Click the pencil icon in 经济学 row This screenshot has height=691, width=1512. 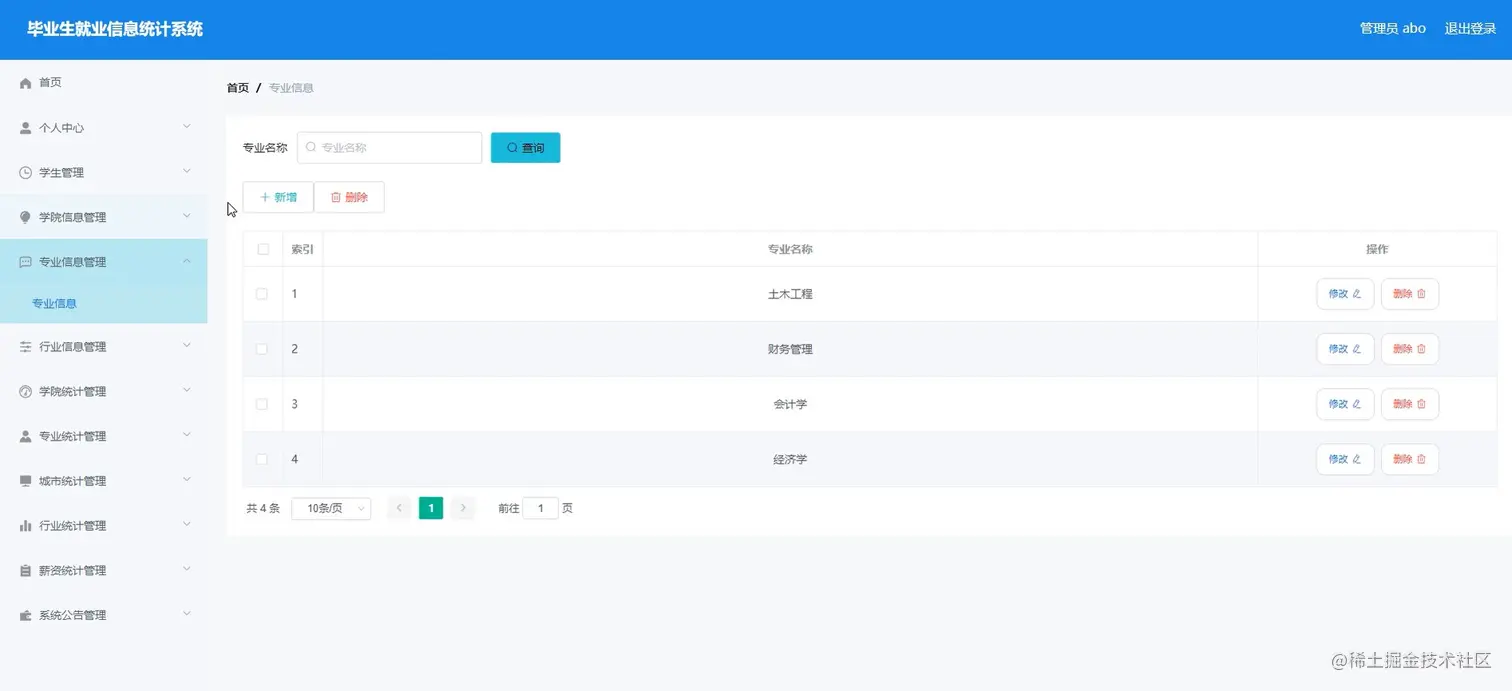[1357, 459]
